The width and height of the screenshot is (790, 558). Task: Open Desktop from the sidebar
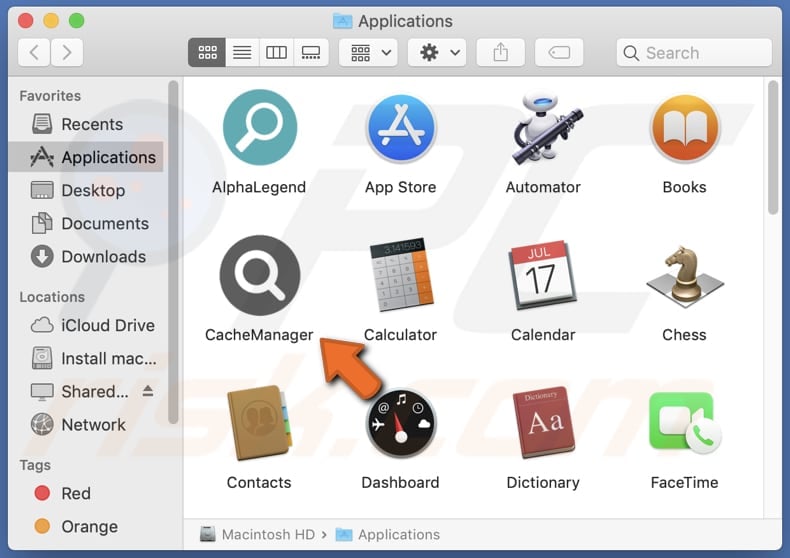tap(86, 190)
